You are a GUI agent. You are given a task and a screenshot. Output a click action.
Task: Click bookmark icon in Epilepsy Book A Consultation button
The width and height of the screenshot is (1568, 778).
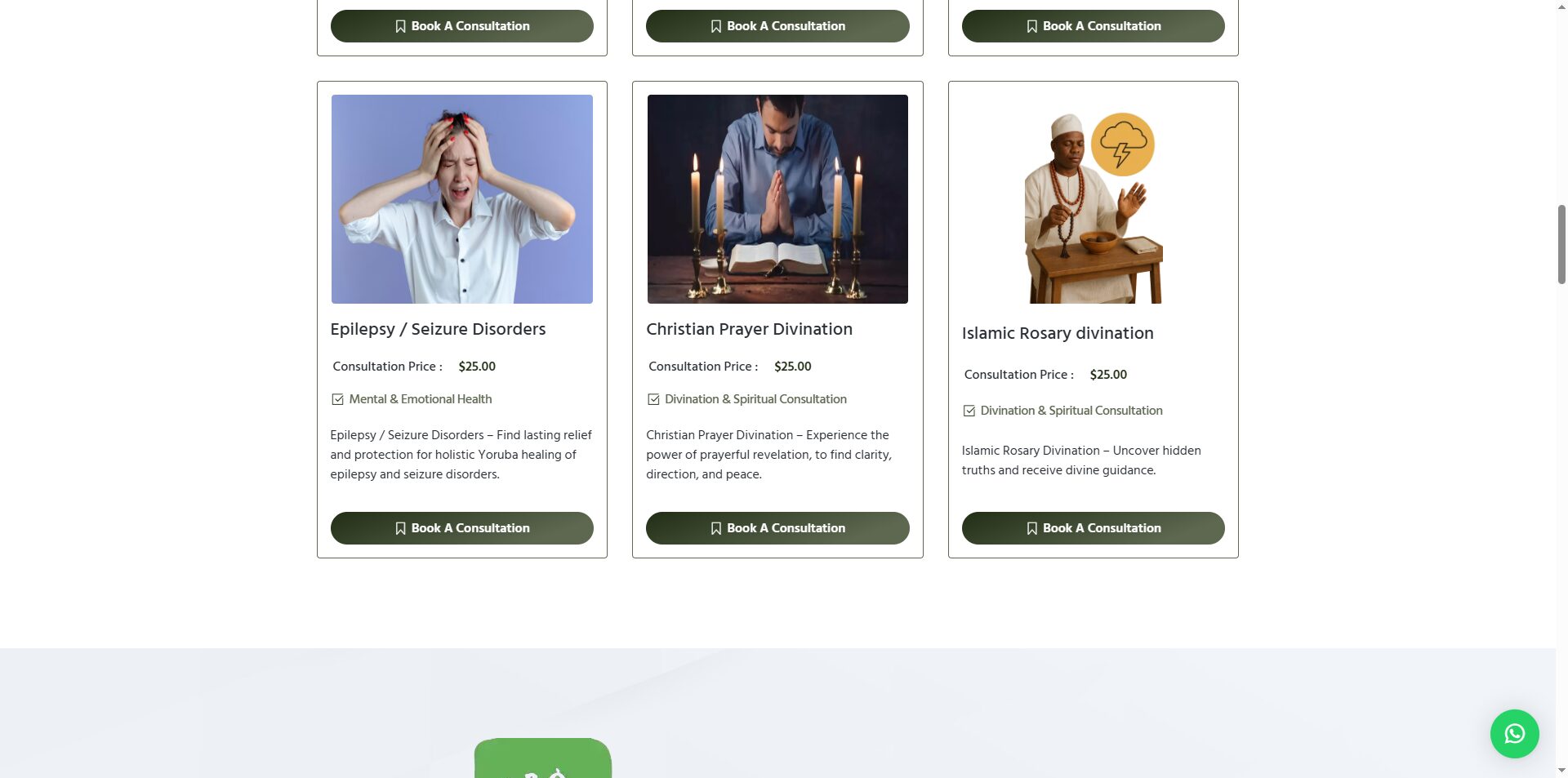tap(400, 528)
